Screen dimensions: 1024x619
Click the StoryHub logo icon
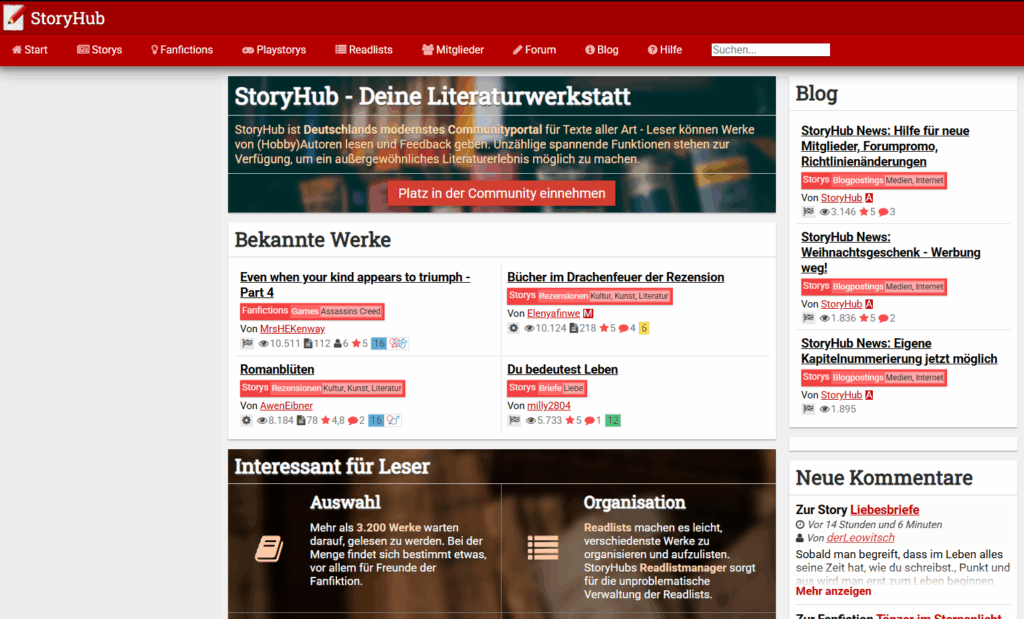14,17
